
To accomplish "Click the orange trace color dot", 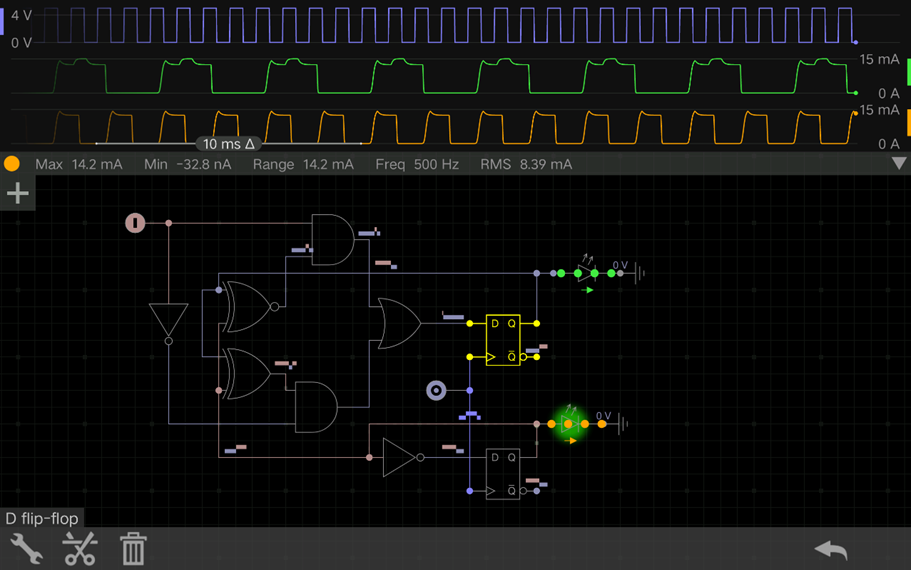I will click(12, 164).
